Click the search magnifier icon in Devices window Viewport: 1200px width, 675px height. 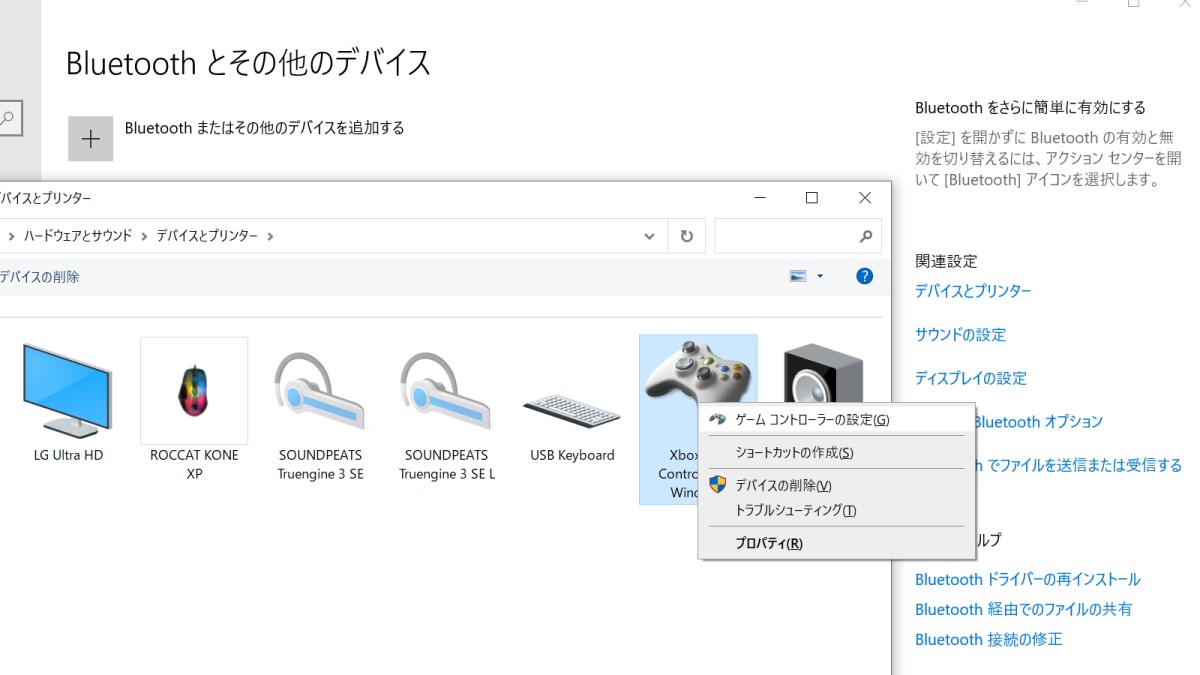click(x=866, y=236)
